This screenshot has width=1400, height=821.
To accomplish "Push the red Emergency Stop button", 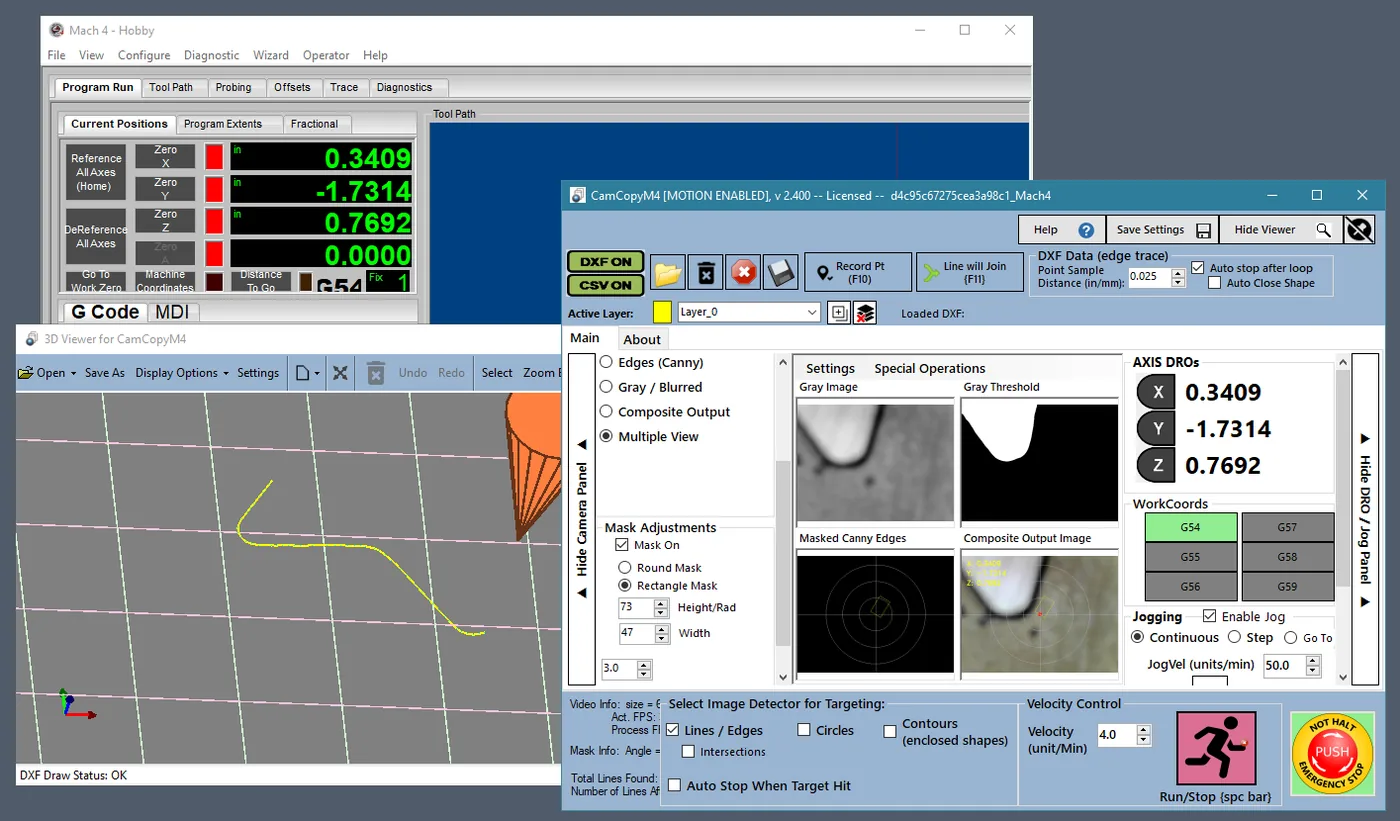I will [1332, 753].
